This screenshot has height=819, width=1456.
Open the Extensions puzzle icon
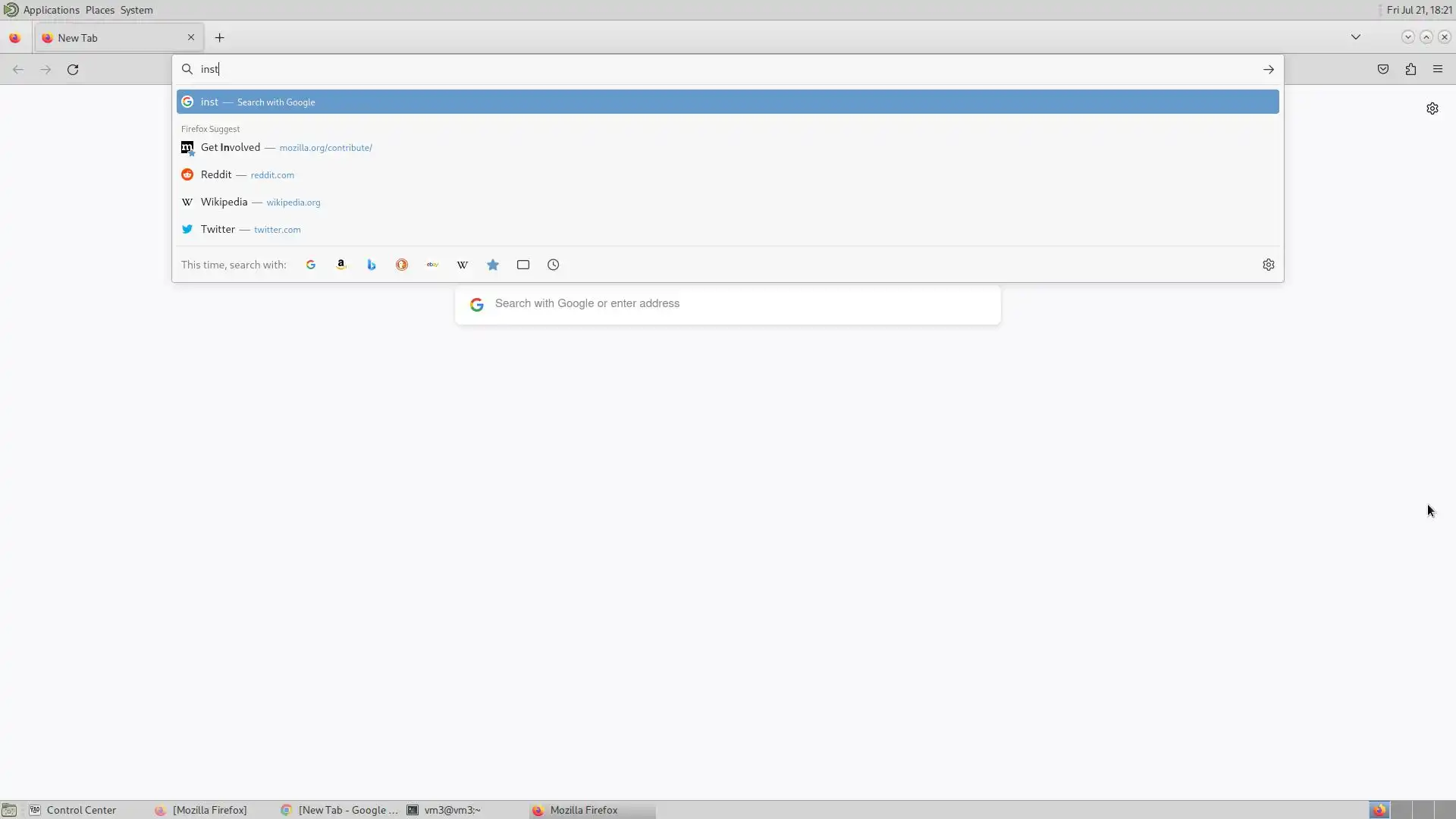1410,69
